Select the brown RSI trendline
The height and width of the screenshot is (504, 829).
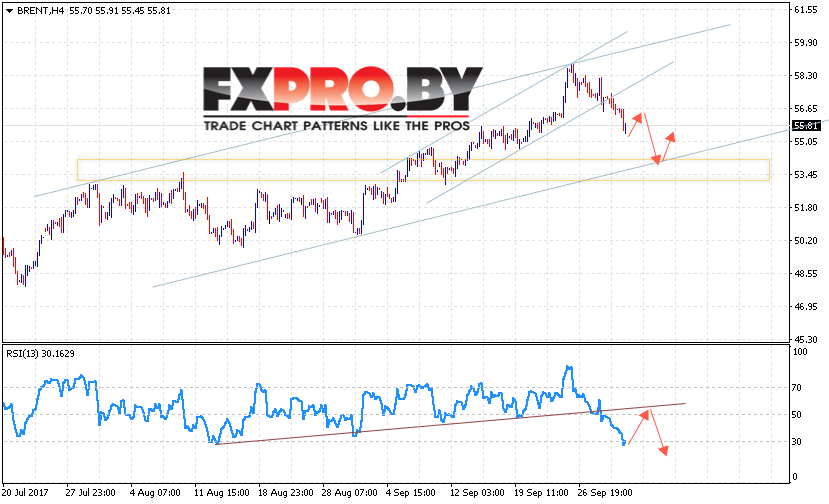click(x=450, y=424)
